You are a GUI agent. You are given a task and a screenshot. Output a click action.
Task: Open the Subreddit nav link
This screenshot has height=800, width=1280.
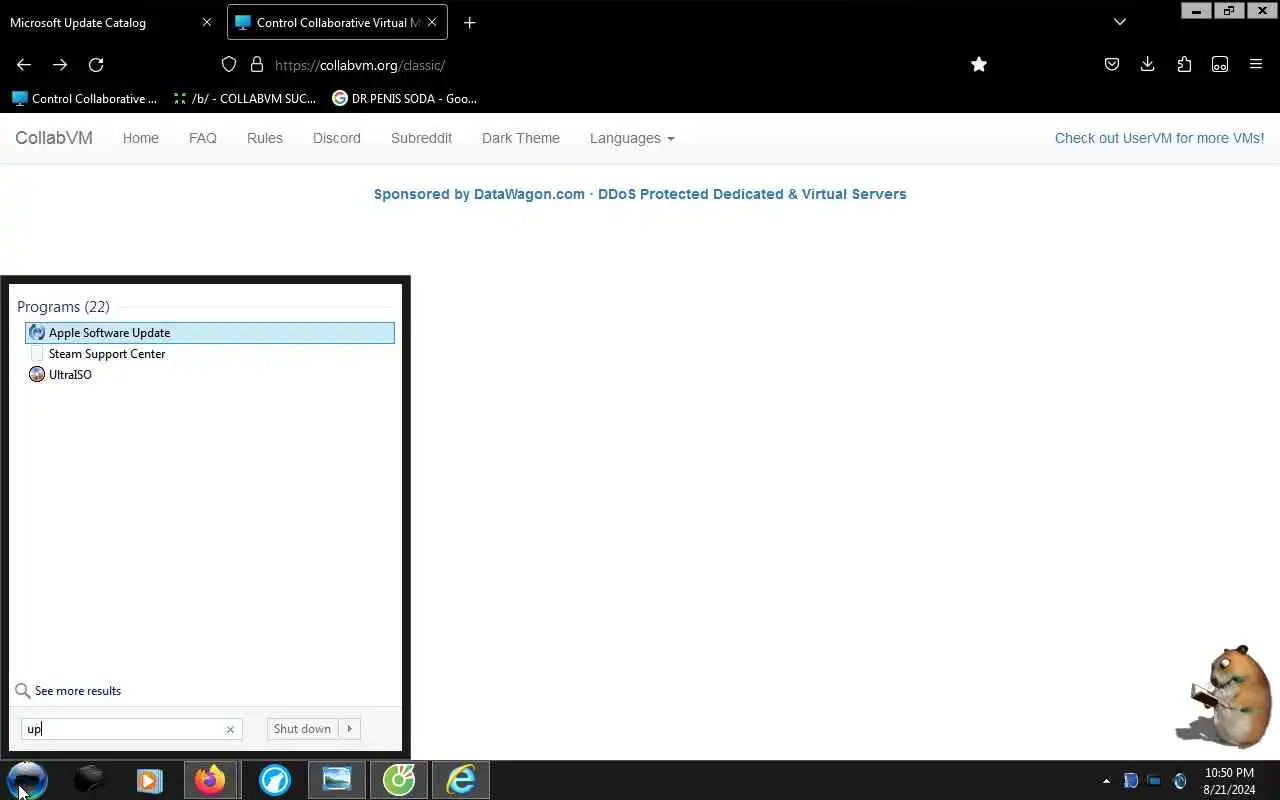point(421,138)
